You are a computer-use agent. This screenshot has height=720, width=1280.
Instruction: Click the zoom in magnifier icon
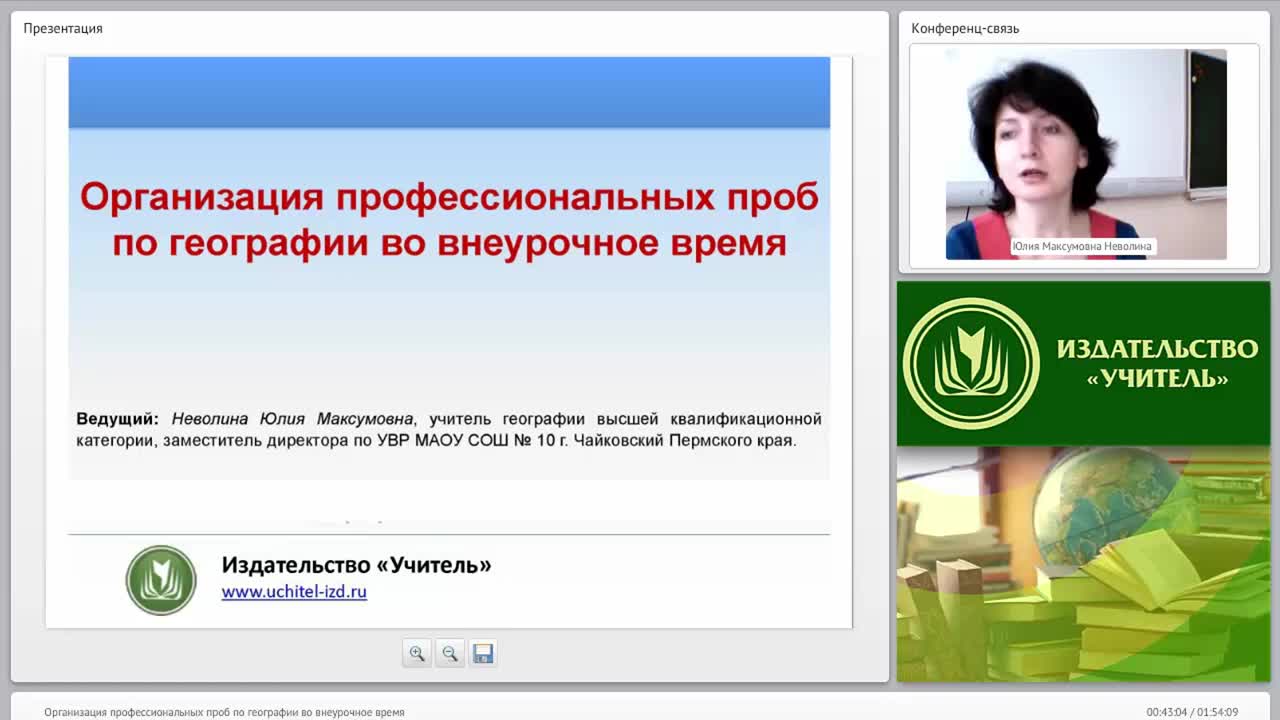pyautogui.click(x=417, y=653)
